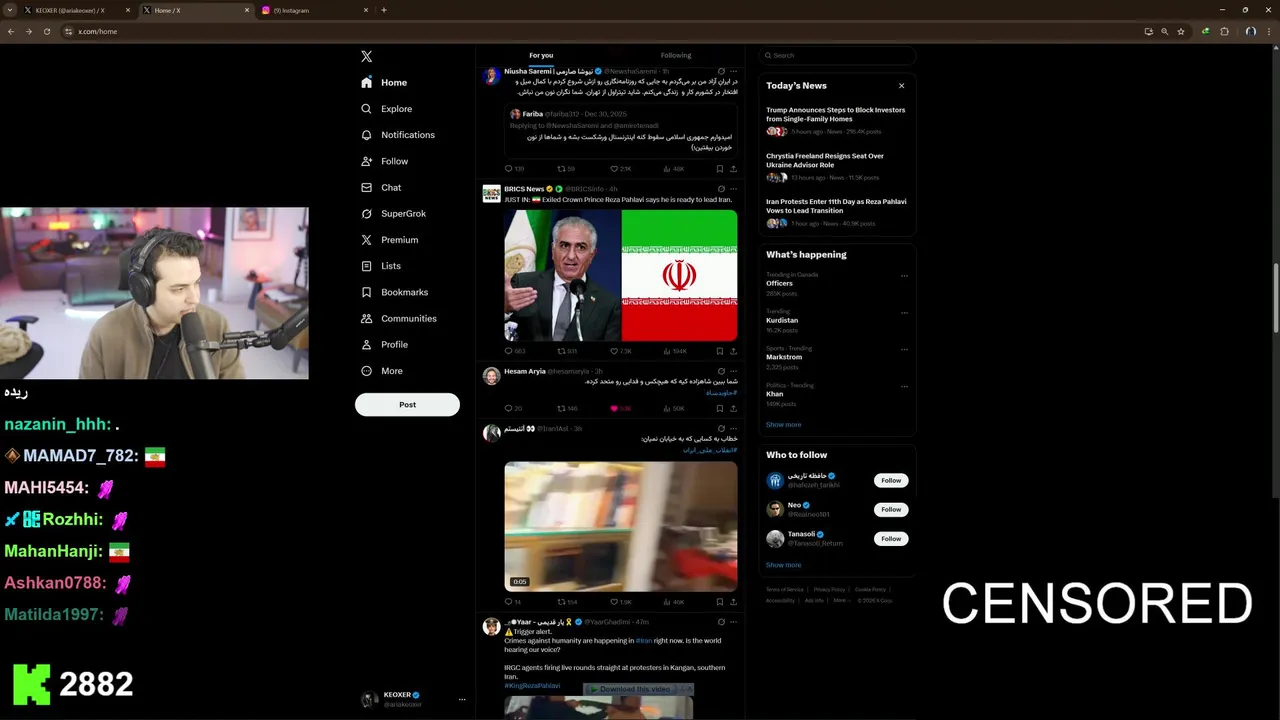This screenshot has height=720, width=1280.
Task: Reload the page in the browser
Action: tap(45, 31)
